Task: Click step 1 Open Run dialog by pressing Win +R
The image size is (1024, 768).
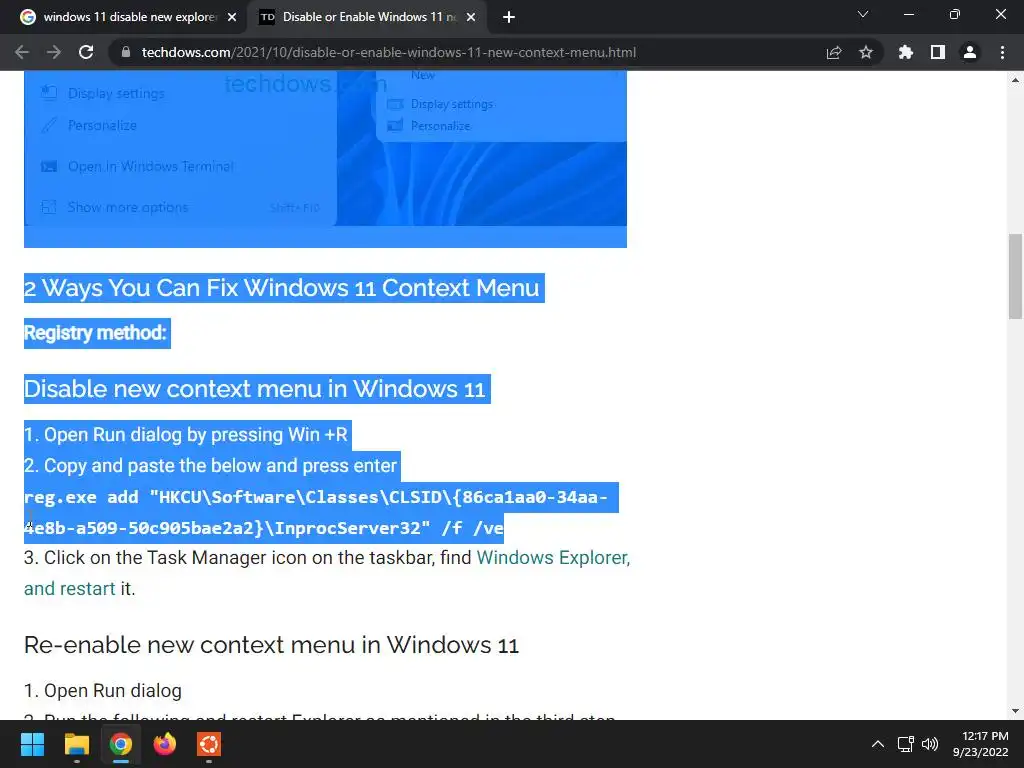Action: (x=186, y=435)
